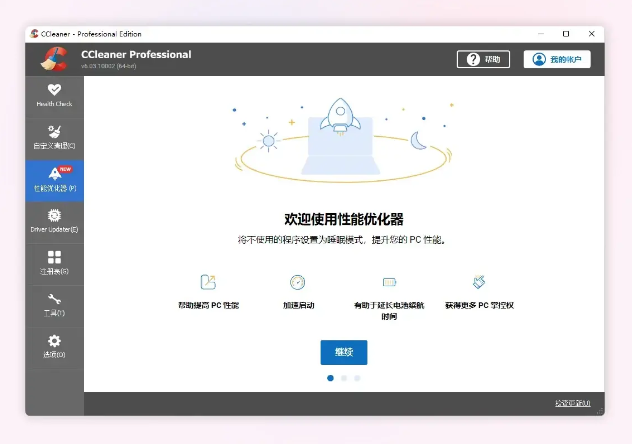
Task: Open 我的账户 my account button
Action: [557, 59]
